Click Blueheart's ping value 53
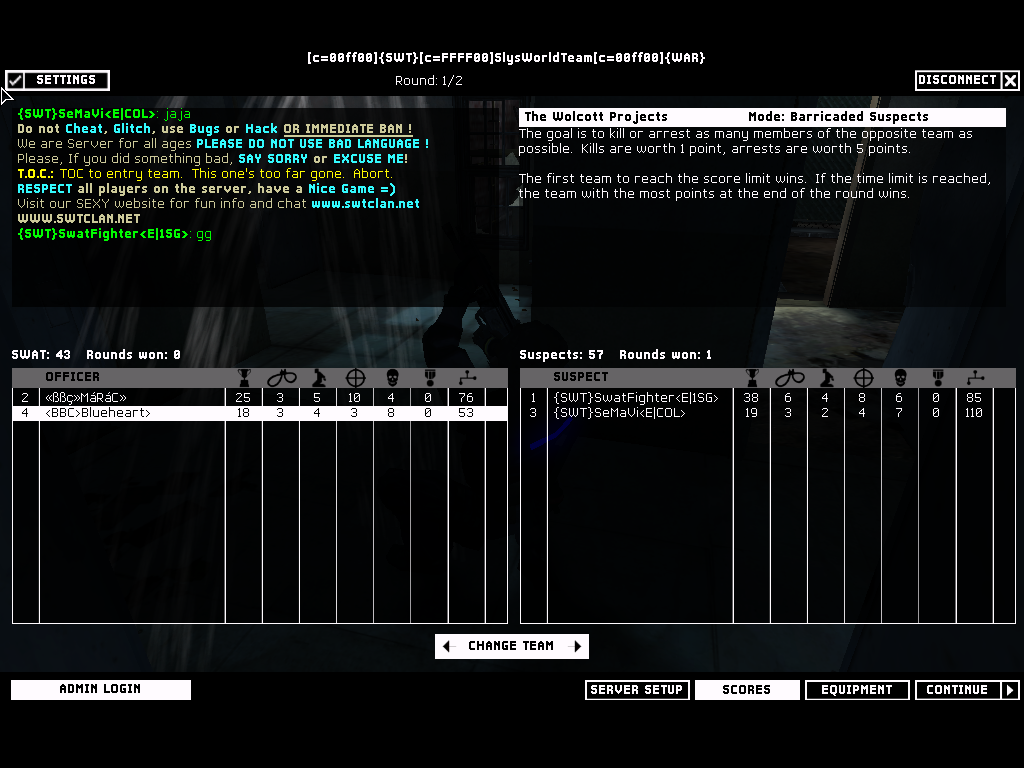Image resolution: width=1024 pixels, height=768 pixels. tap(466, 413)
